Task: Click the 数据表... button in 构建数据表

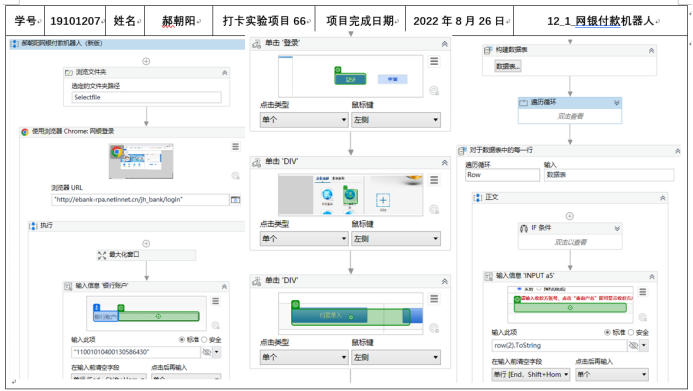Action: point(508,66)
